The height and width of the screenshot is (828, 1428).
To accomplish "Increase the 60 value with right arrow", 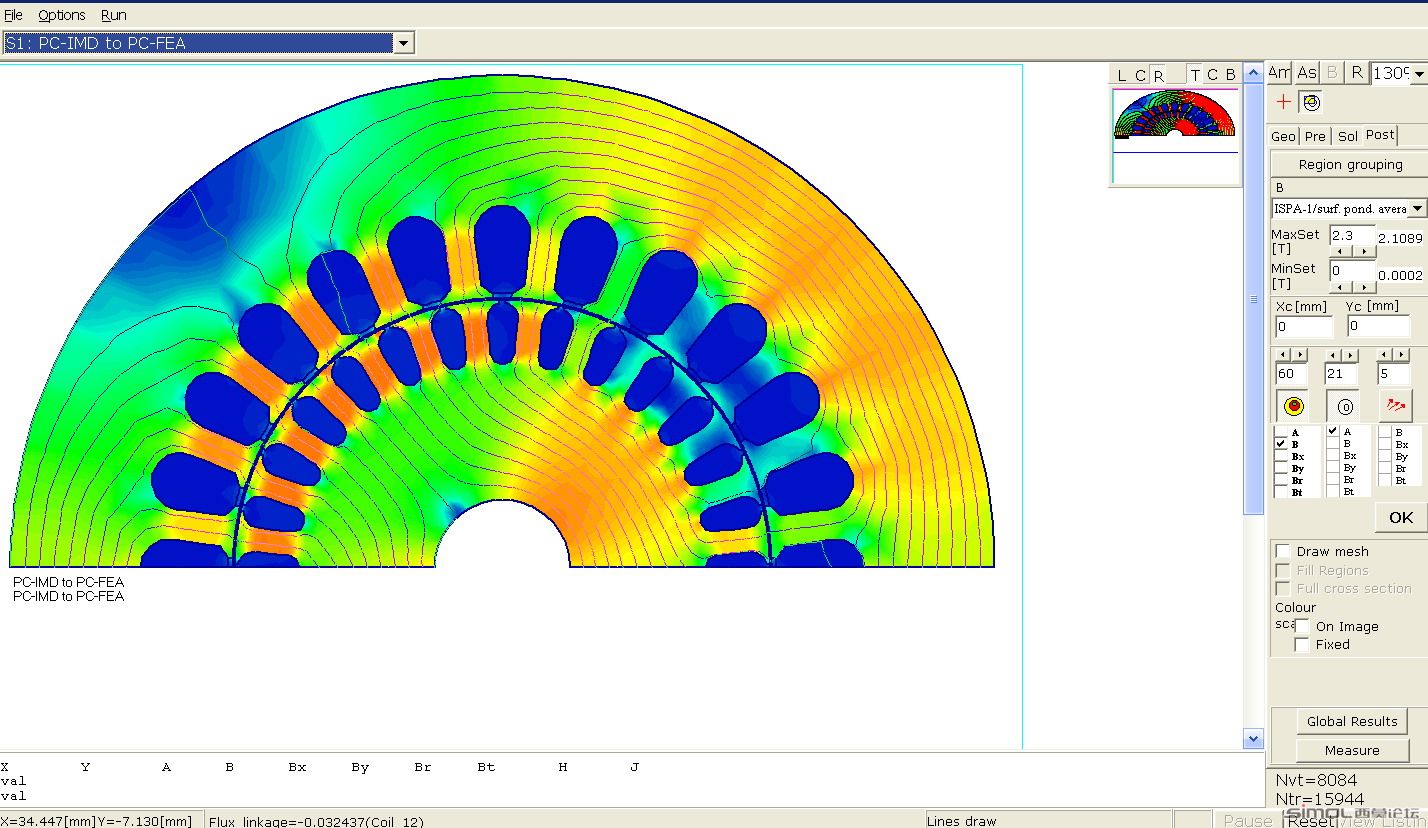I will [1299, 355].
